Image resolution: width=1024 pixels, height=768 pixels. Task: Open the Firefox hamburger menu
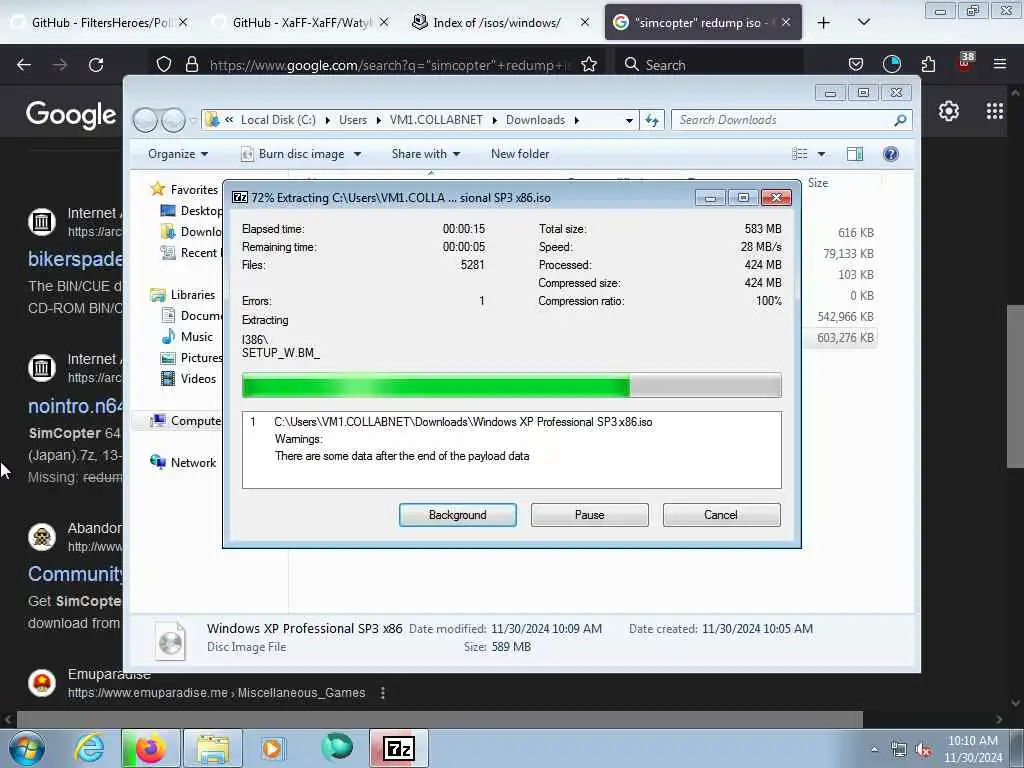point(999,65)
